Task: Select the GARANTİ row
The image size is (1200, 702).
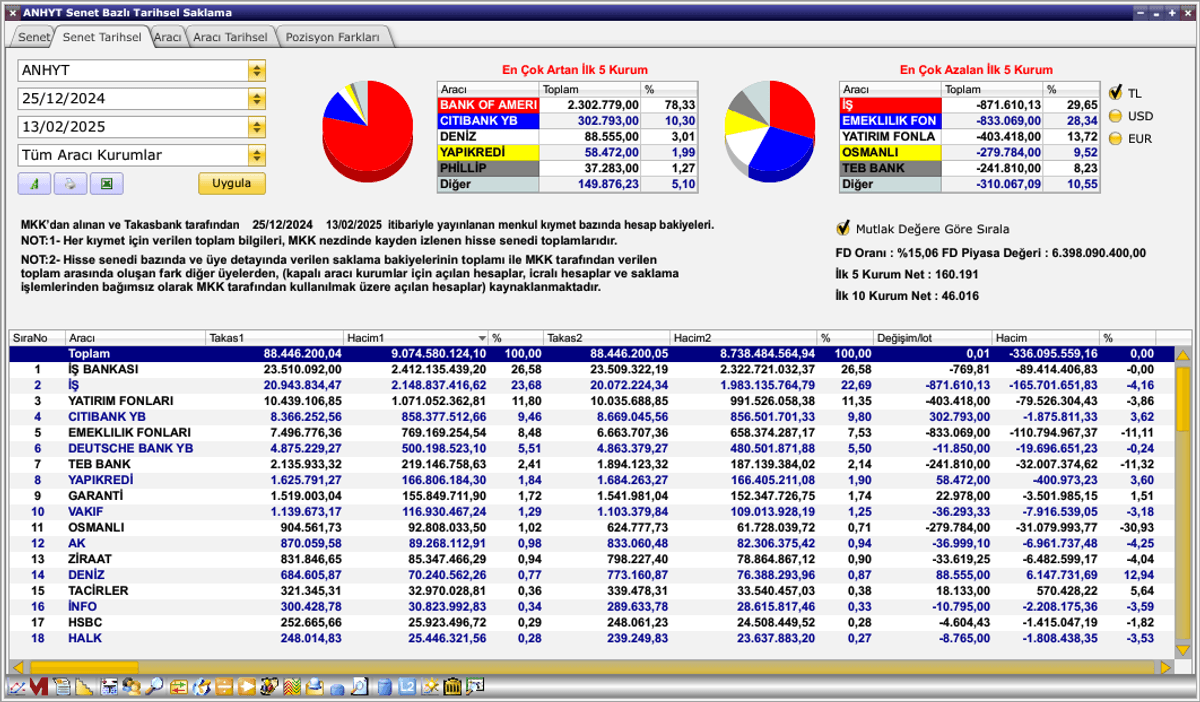Action: coord(591,495)
